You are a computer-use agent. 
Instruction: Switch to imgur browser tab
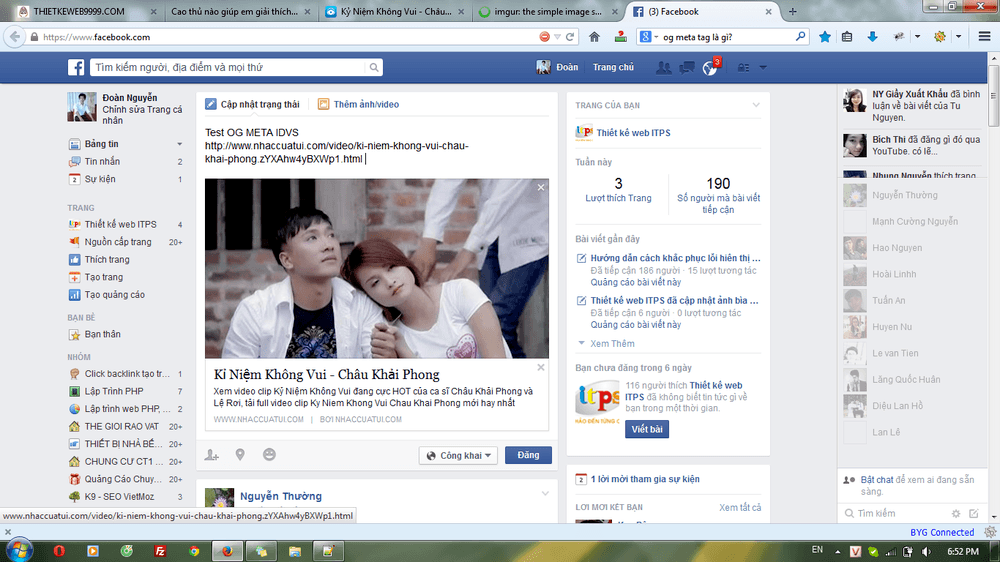coord(547,11)
